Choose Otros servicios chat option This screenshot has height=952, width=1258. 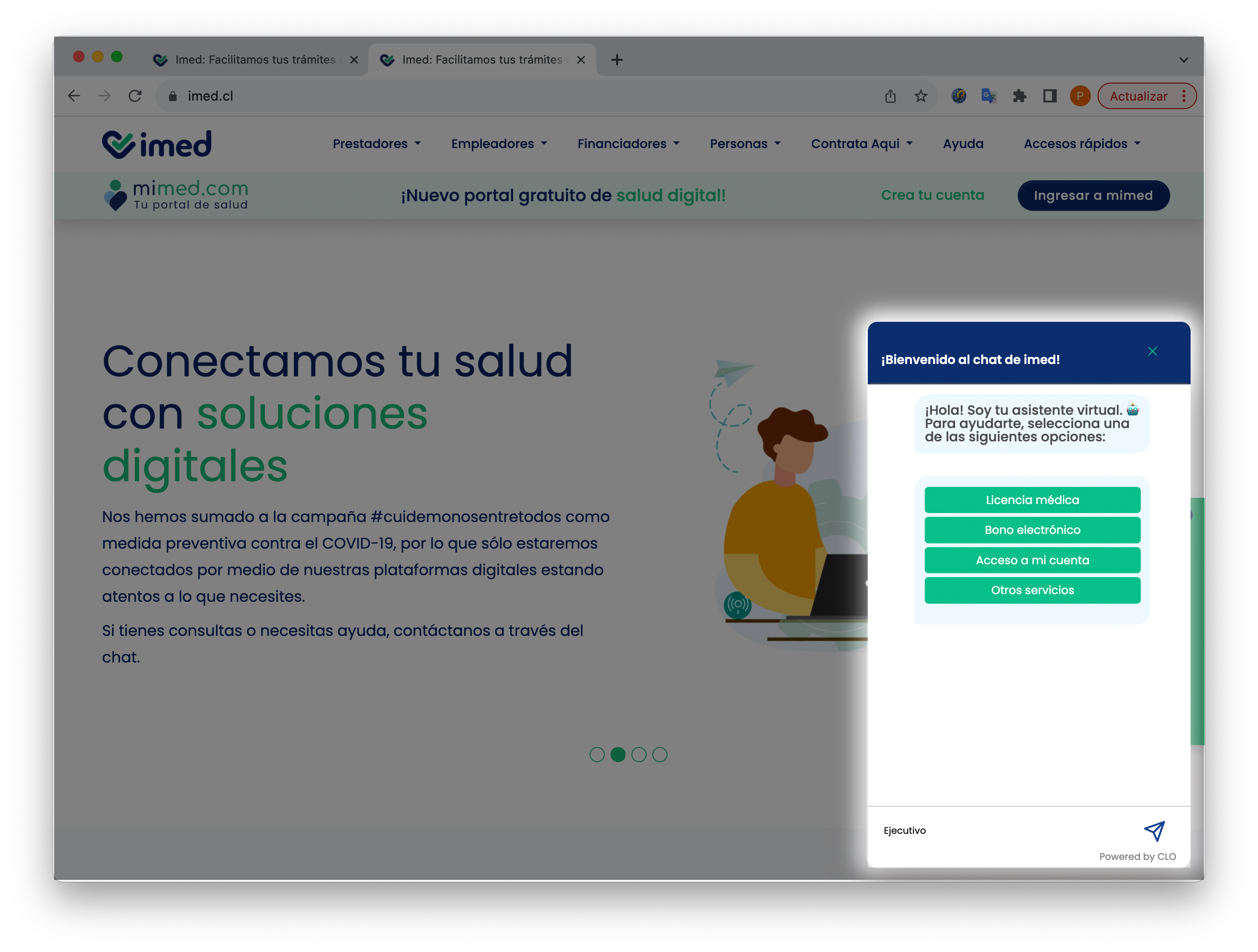(1032, 590)
